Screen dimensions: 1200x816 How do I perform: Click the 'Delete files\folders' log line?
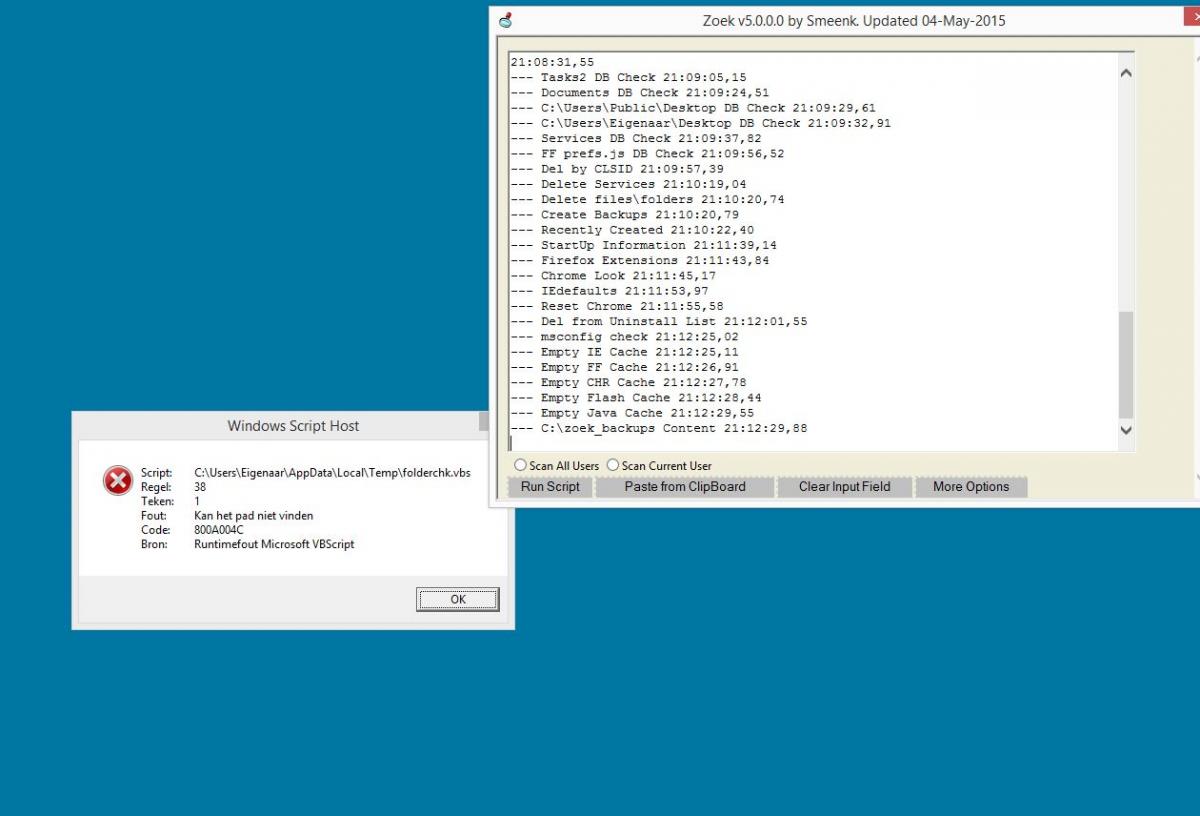pos(647,199)
